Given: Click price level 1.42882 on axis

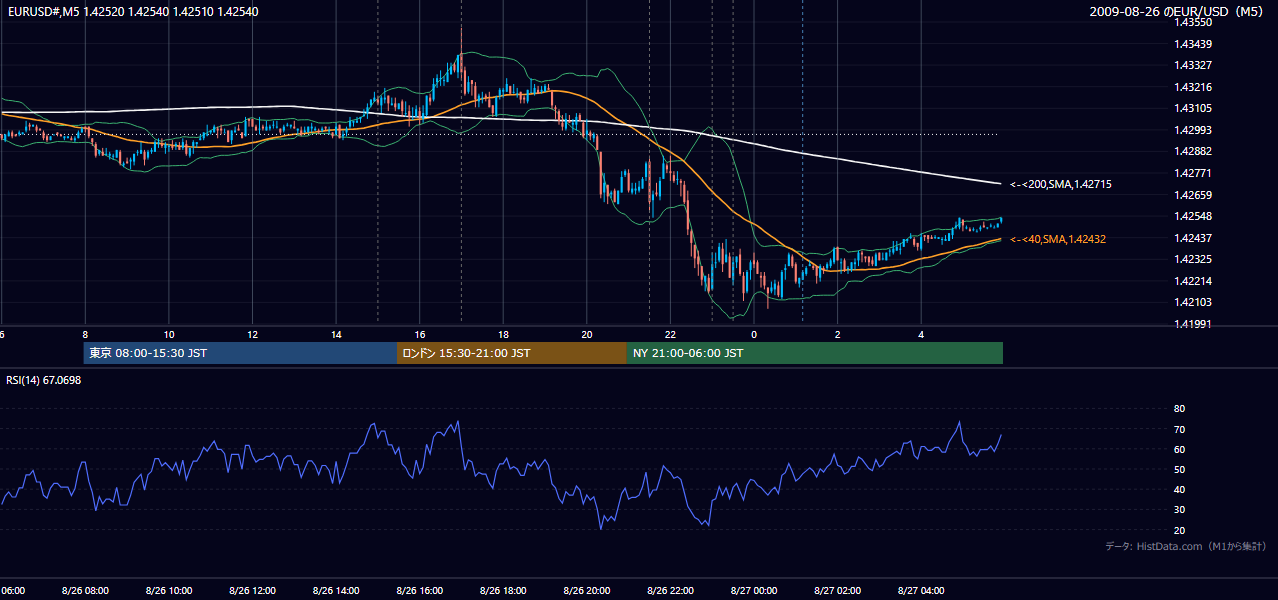Looking at the screenshot, I should 1194,151.
